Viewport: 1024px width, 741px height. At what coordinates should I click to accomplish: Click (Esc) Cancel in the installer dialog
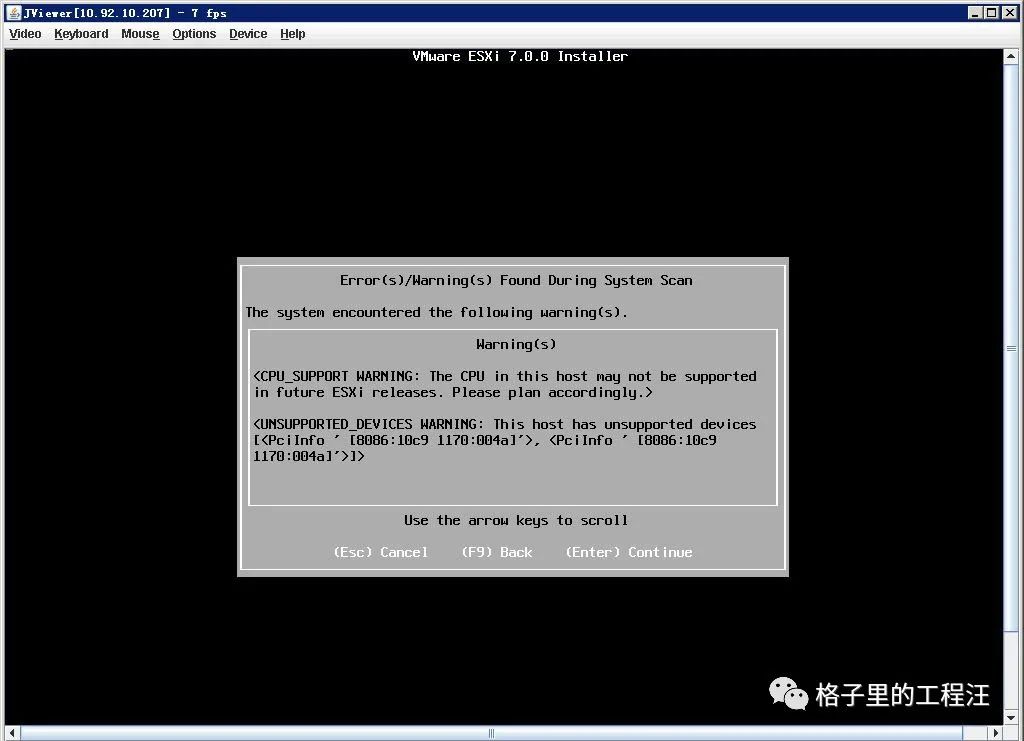(x=381, y=552)
